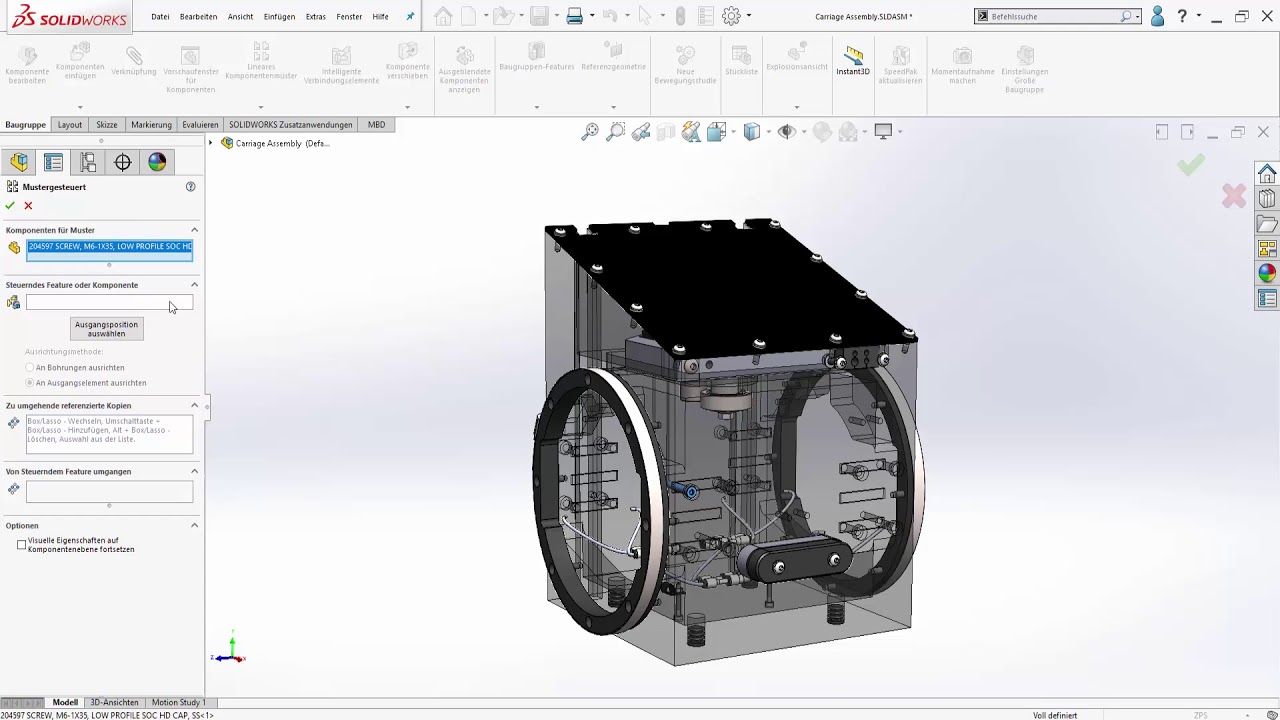Select An Ausgangselement ausrichten radio button
Image resolution: width=1280 pixels, height=720 pixels.
click(30, 382)
